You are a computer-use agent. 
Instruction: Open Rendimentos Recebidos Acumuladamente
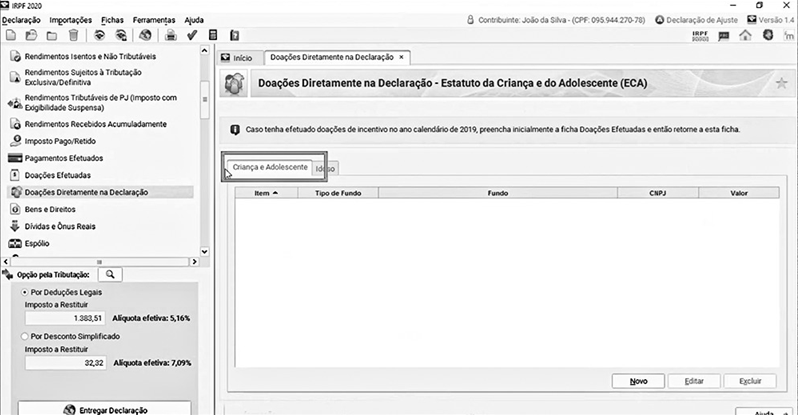tap(96, 124)
